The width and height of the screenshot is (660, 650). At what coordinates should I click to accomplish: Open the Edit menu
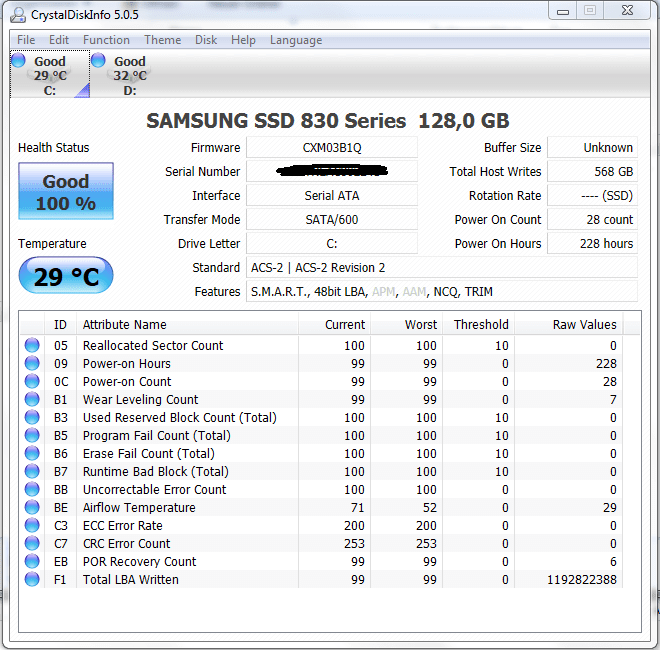point(59,40)
